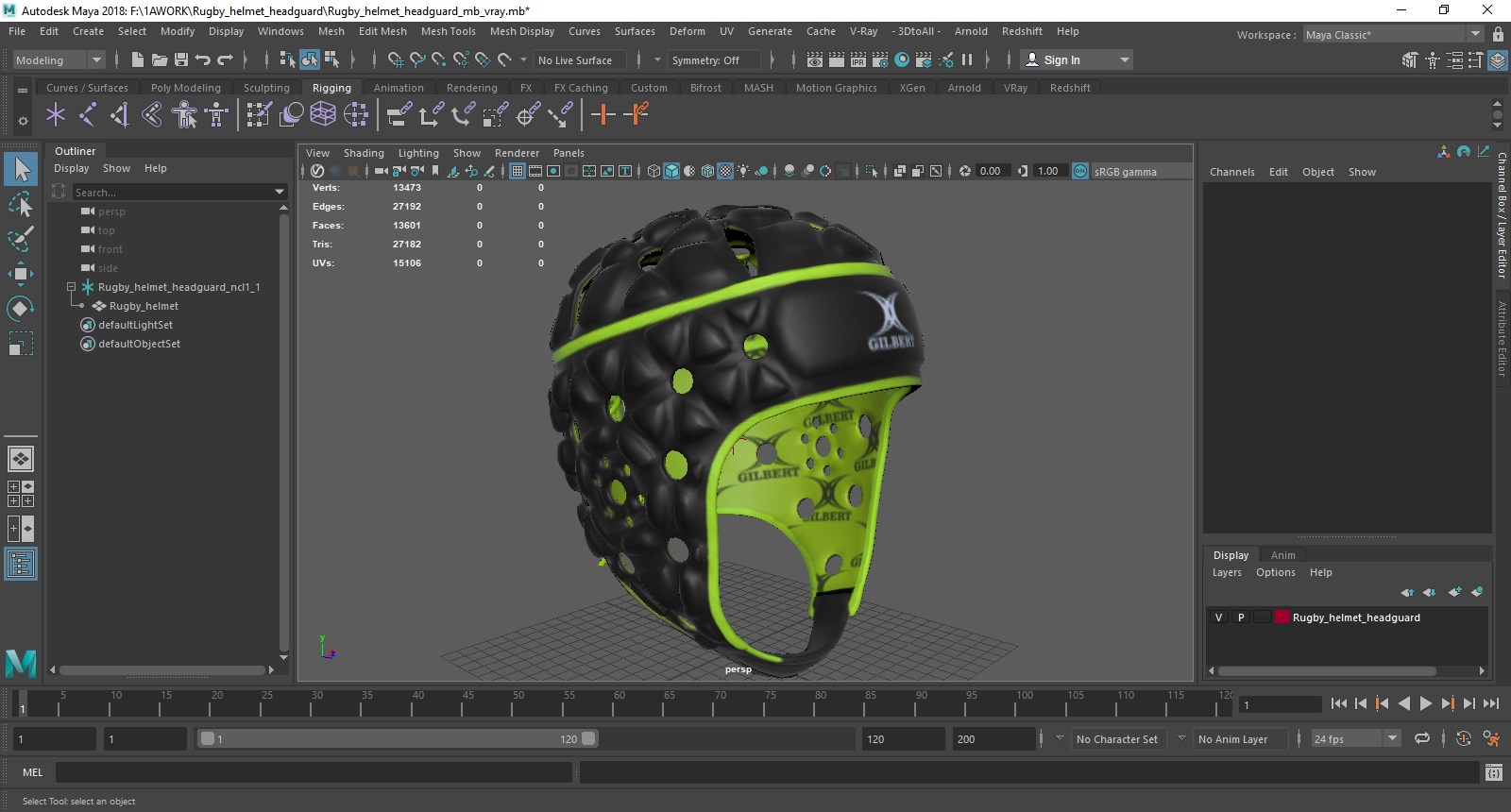Click the MEL command input field
The image size is (1511, 812).
[314, 772]
